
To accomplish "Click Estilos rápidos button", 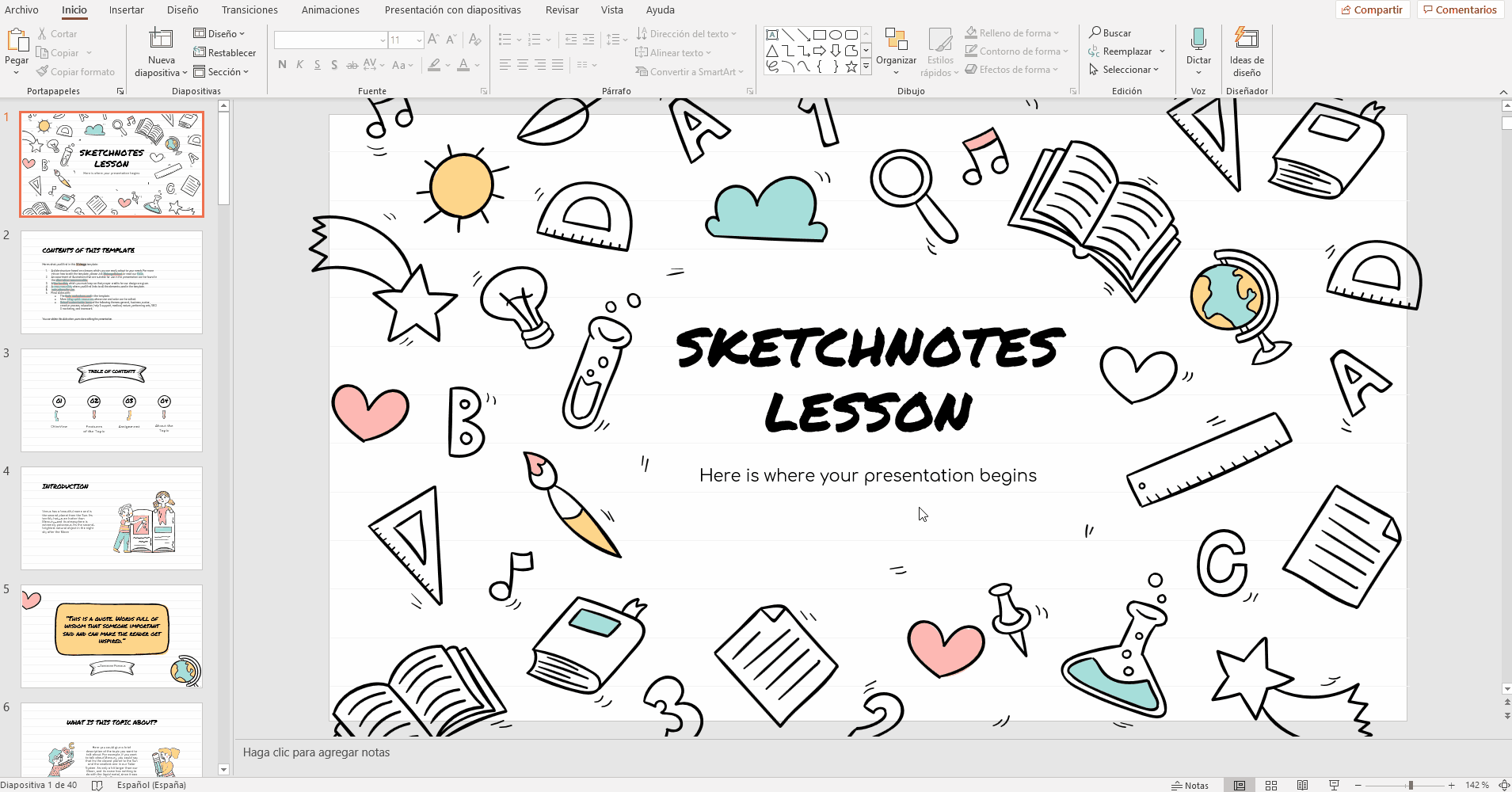I will 940,52.
